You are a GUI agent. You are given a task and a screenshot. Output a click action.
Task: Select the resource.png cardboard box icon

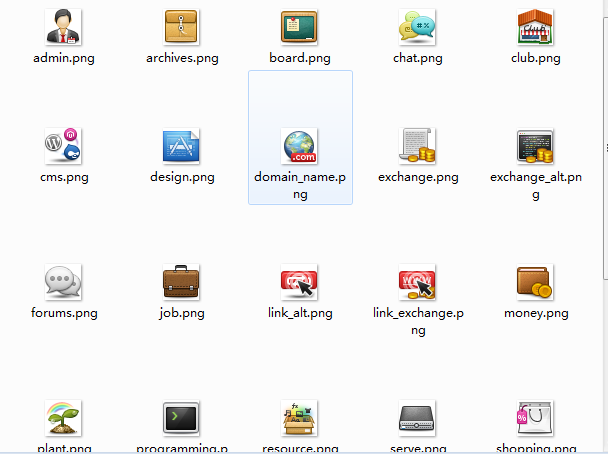point(299,418)
